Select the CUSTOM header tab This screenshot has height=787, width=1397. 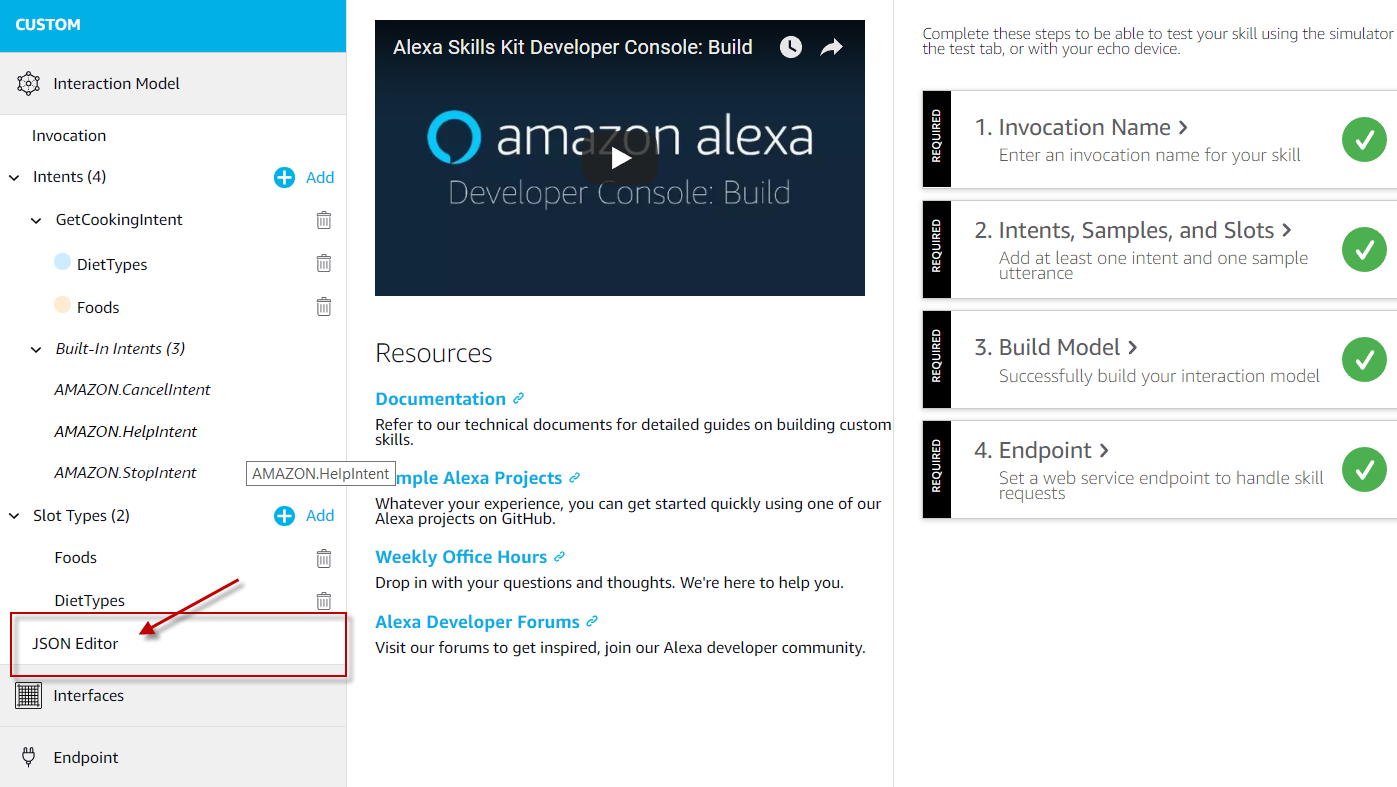point(173,25)
